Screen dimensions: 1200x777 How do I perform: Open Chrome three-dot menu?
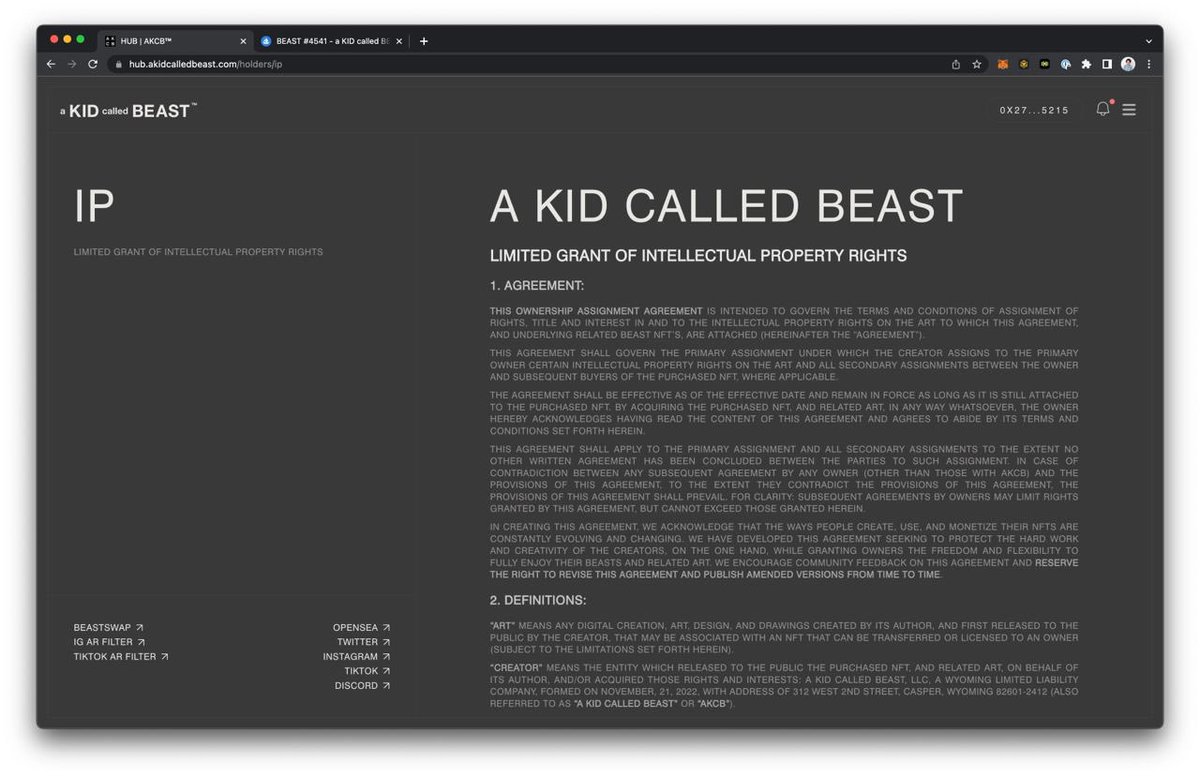1148,64
